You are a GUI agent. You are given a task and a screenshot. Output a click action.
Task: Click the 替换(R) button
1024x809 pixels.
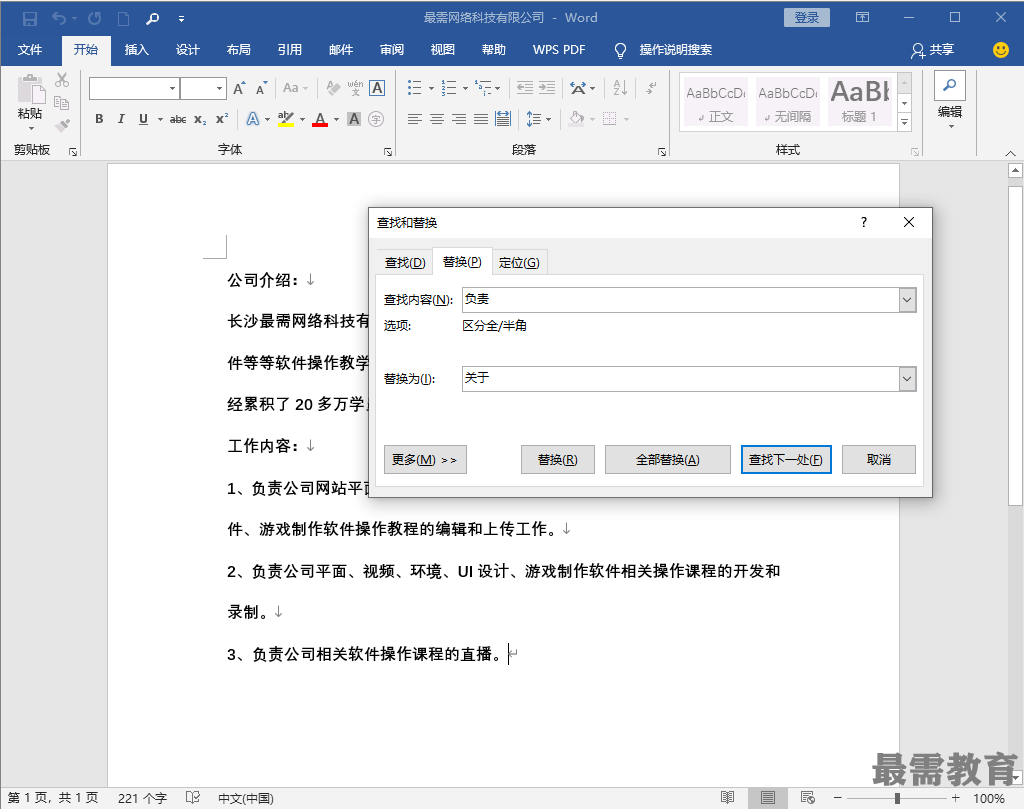click(x=558, y=460)
